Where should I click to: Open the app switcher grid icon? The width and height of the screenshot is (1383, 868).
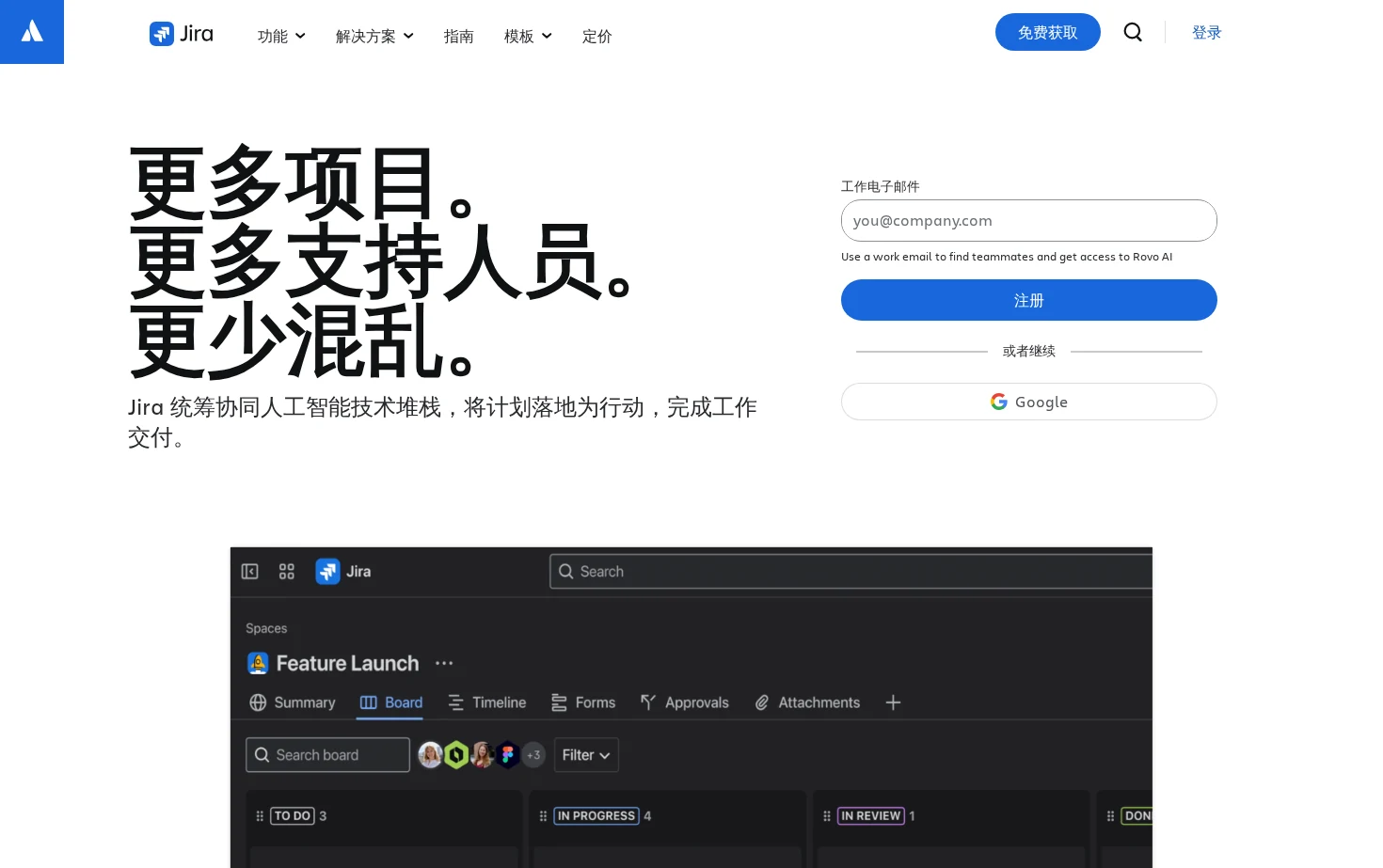(x=287, y=572)
